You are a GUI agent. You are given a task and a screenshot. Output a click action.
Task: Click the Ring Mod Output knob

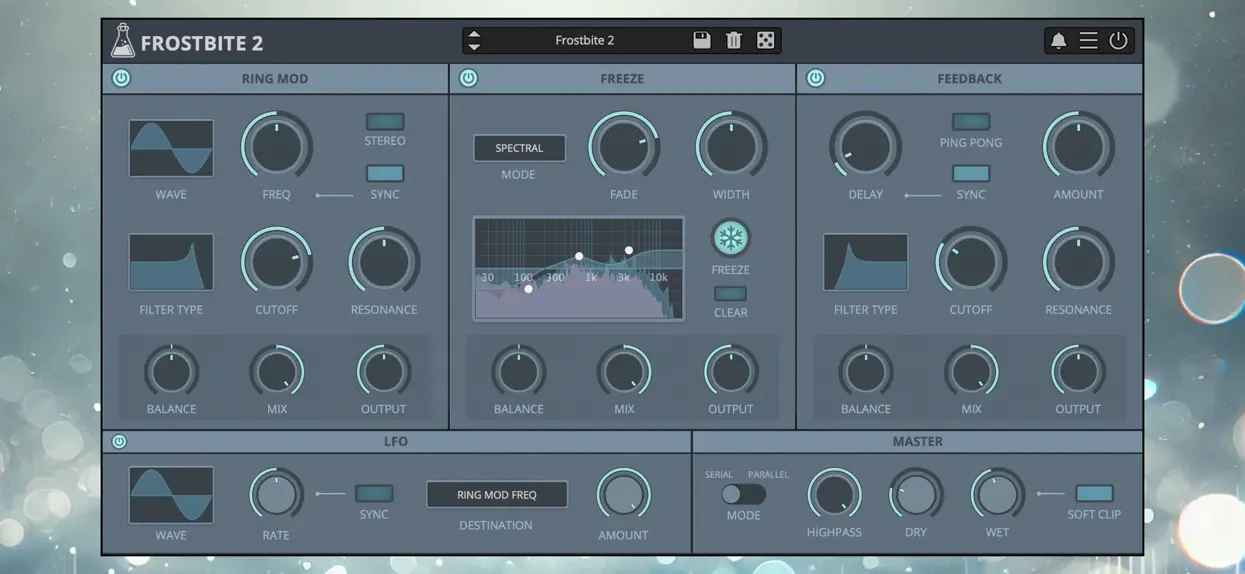(x=384, y=372)
